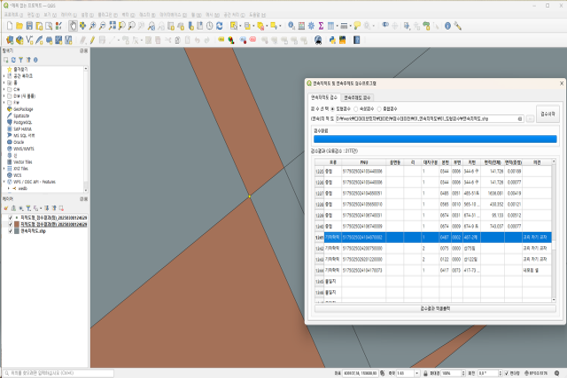Uncheck the gray .shp layer checkbox
This screenshot has width=567, height=378.
click(10, 231)
